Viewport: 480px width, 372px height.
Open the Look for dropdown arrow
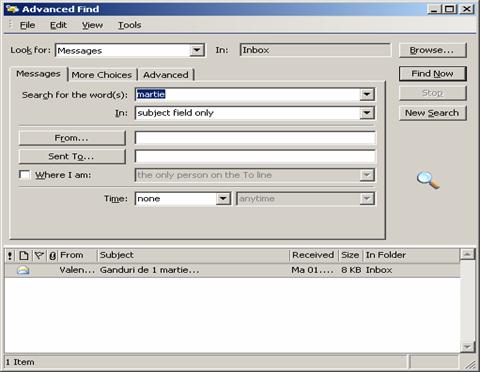[197, 51]
